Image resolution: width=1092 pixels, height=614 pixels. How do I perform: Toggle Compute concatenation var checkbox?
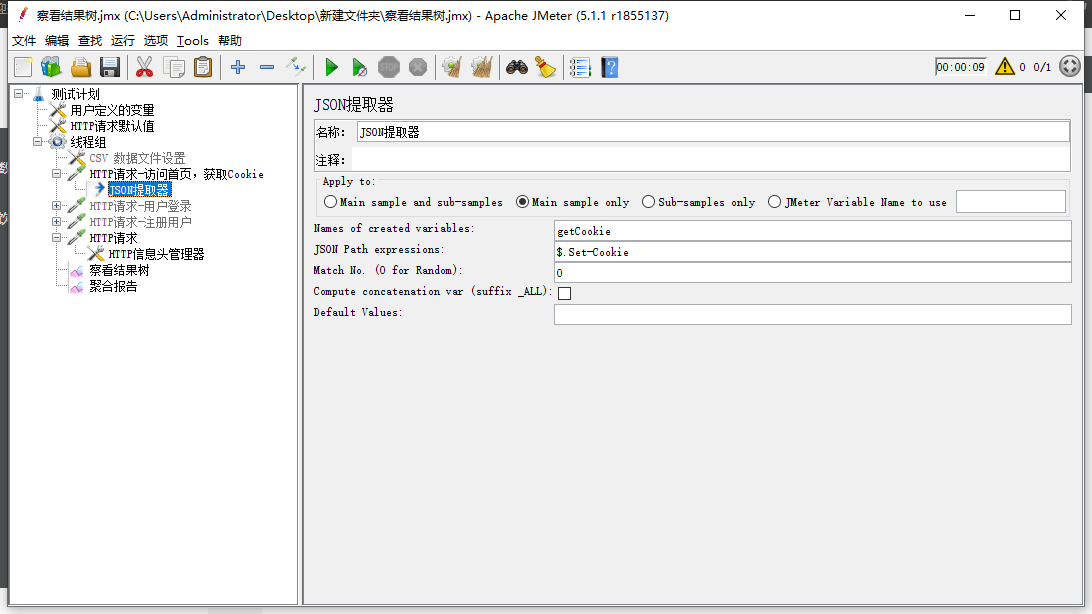point(565,293)
